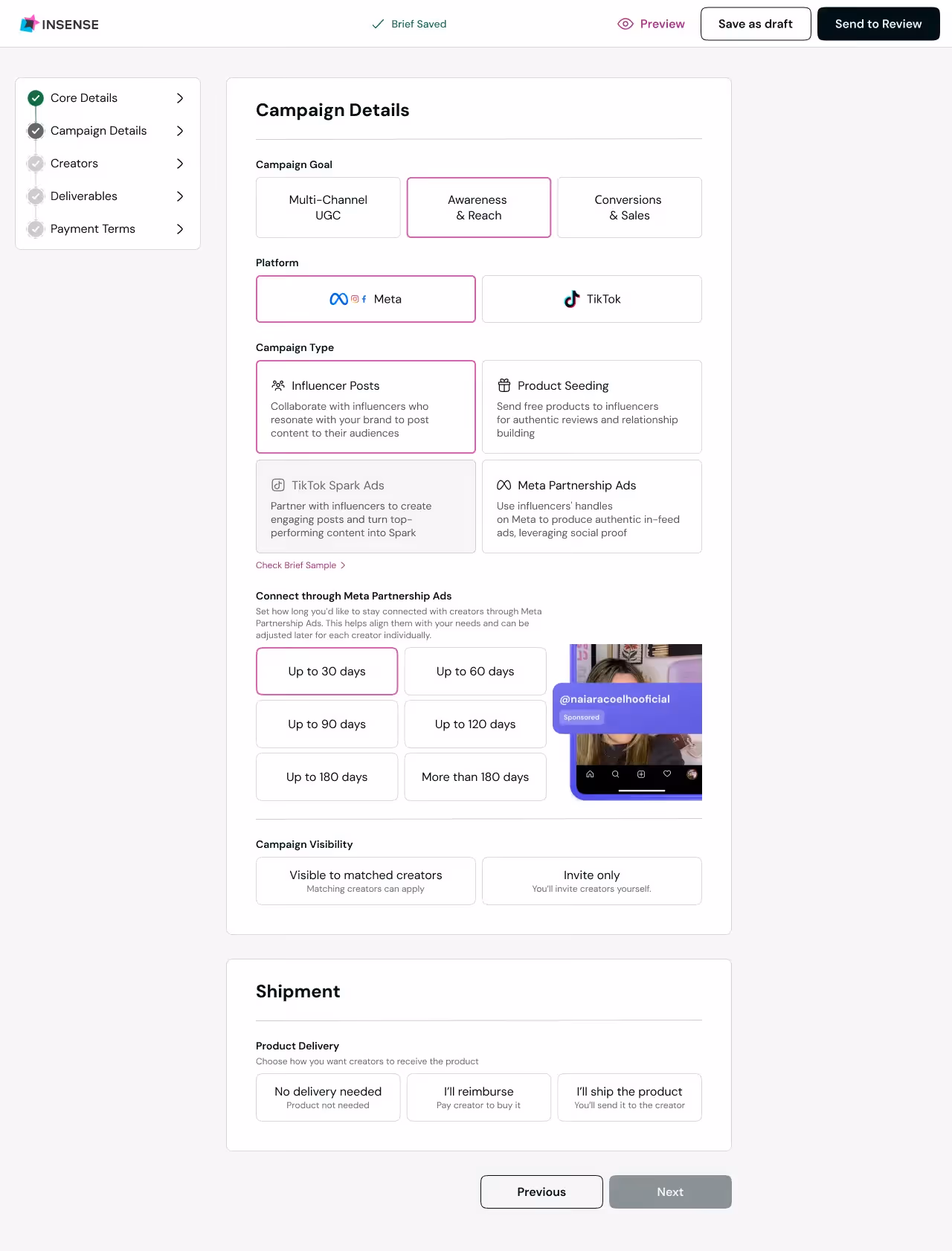
Task: Expand Payment Terms section chevron
Action: click(x=180, y=229)
